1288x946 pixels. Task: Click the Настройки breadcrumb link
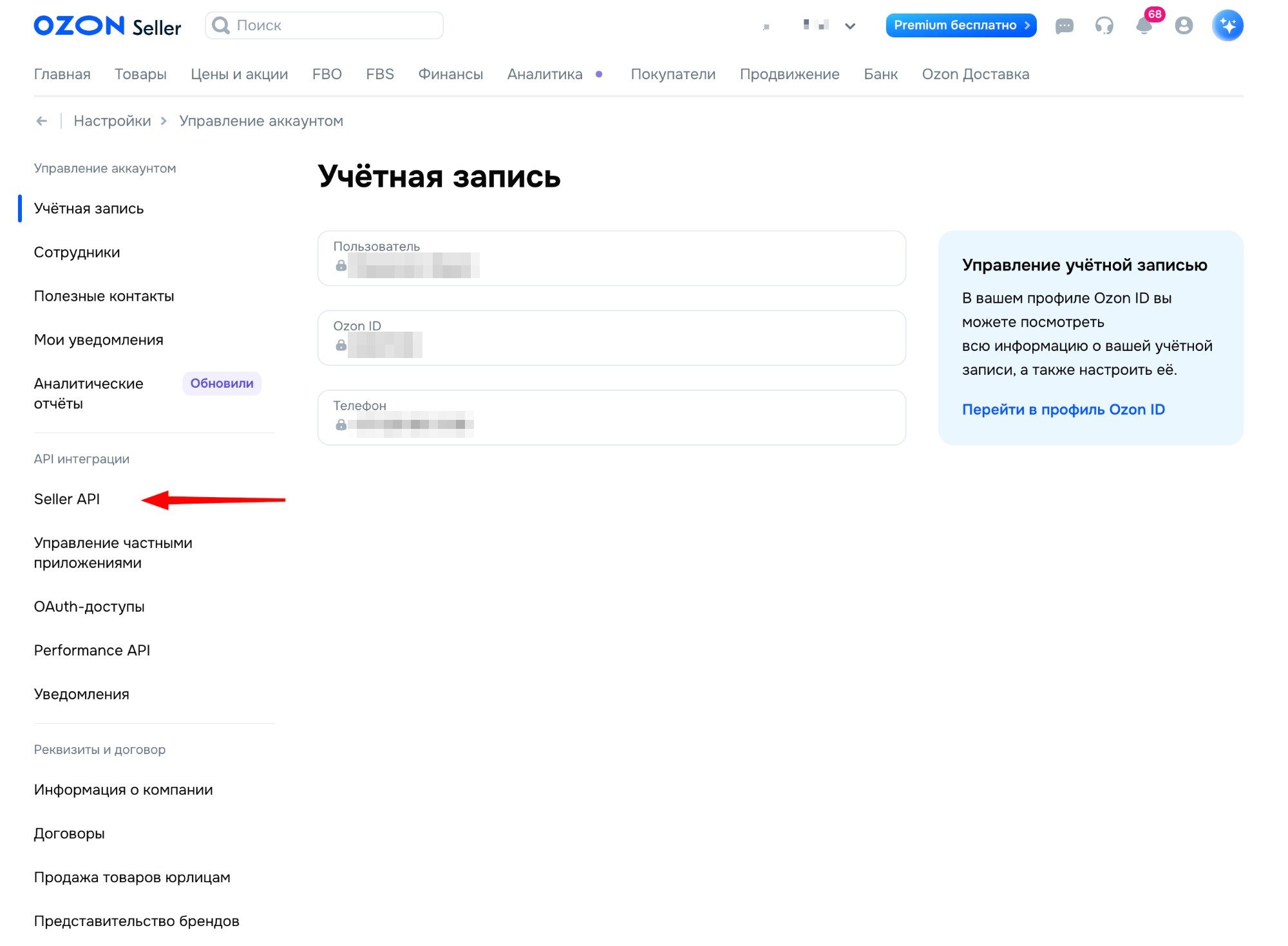click(112, 121)
